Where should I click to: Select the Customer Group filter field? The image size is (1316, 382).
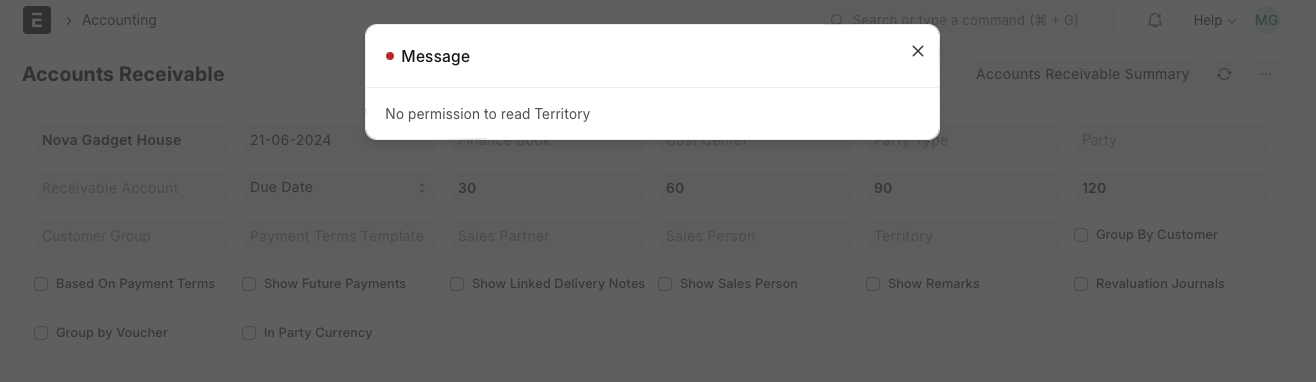130,236
